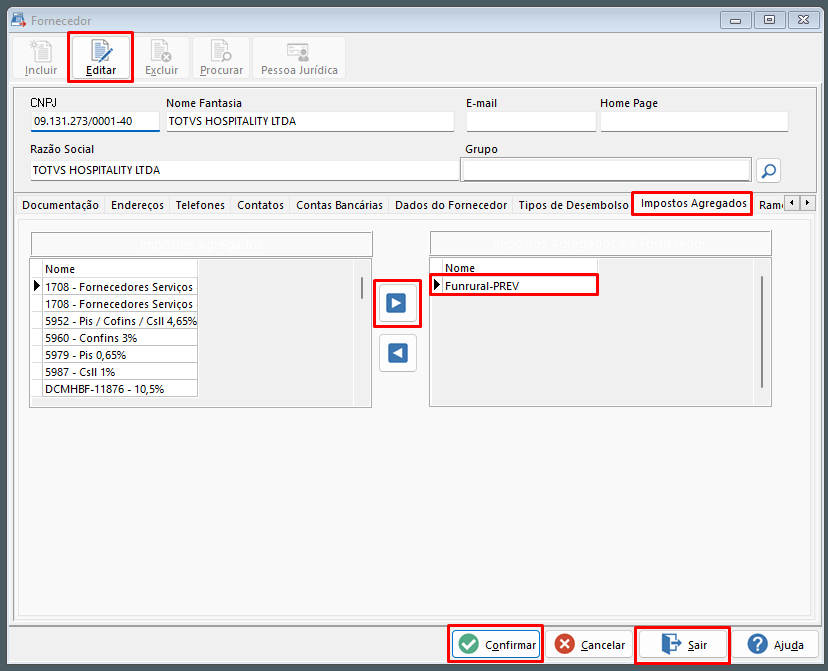The height and width of the screenshot is (671, 828).
Task: Open the Endereços tab
Action: click(137, 205)
